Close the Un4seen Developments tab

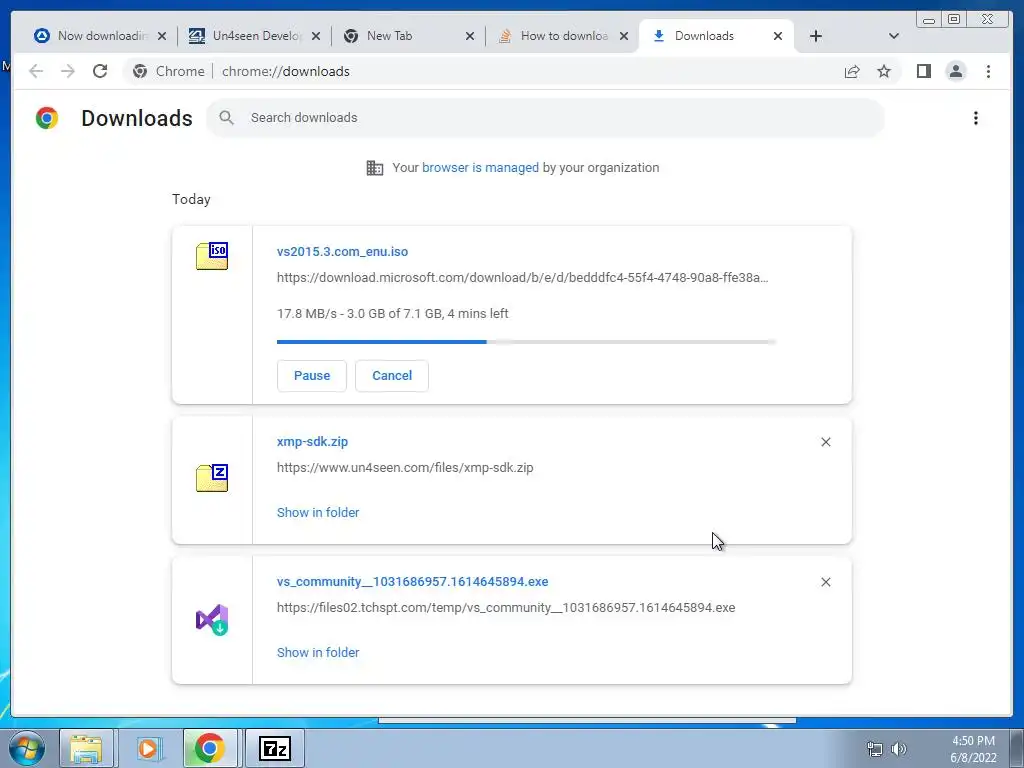(316, 36)
